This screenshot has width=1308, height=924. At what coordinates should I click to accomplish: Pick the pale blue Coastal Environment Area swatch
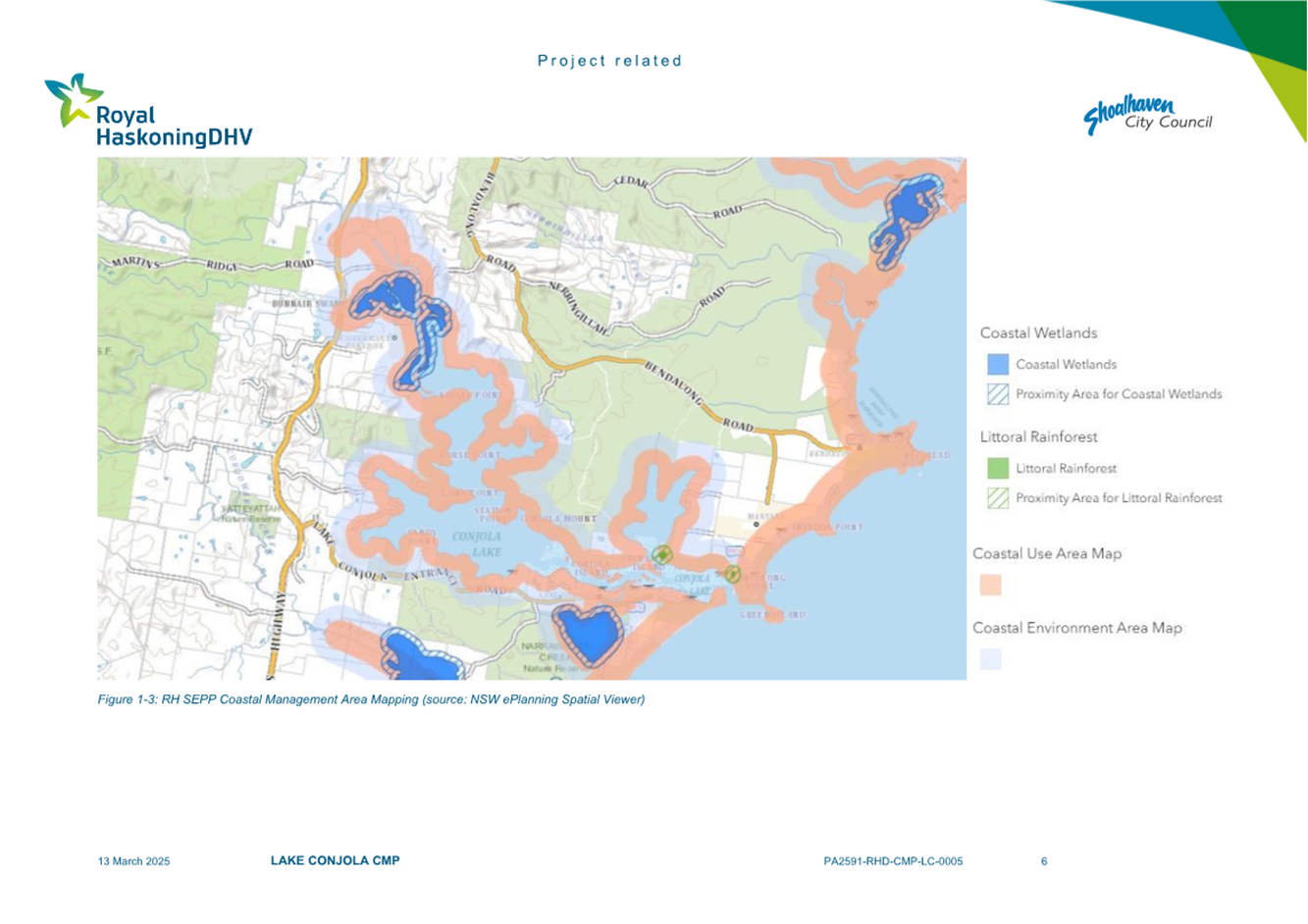[x=990, y=659]
